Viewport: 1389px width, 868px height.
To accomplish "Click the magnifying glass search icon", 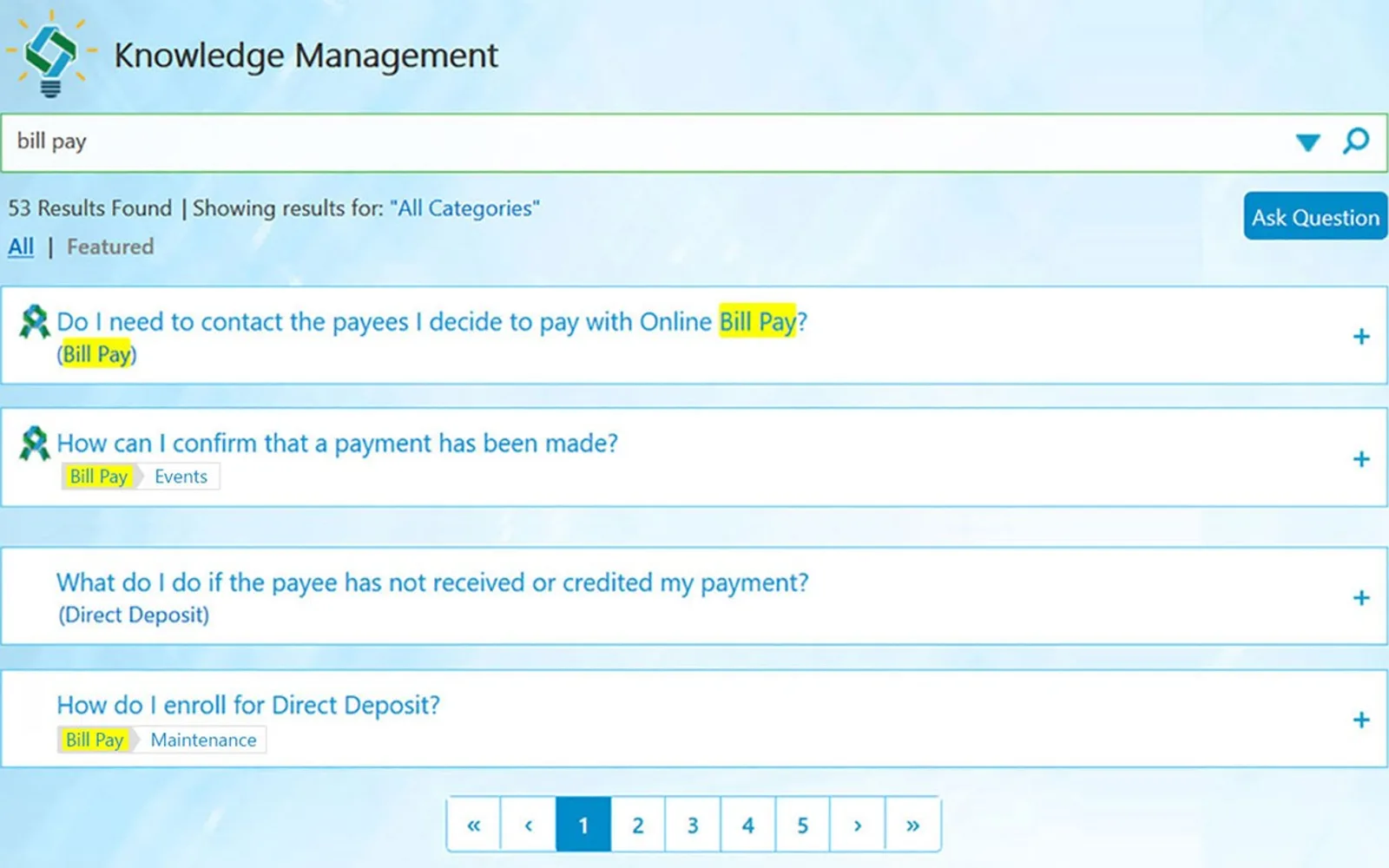I will click(1355, 141).
